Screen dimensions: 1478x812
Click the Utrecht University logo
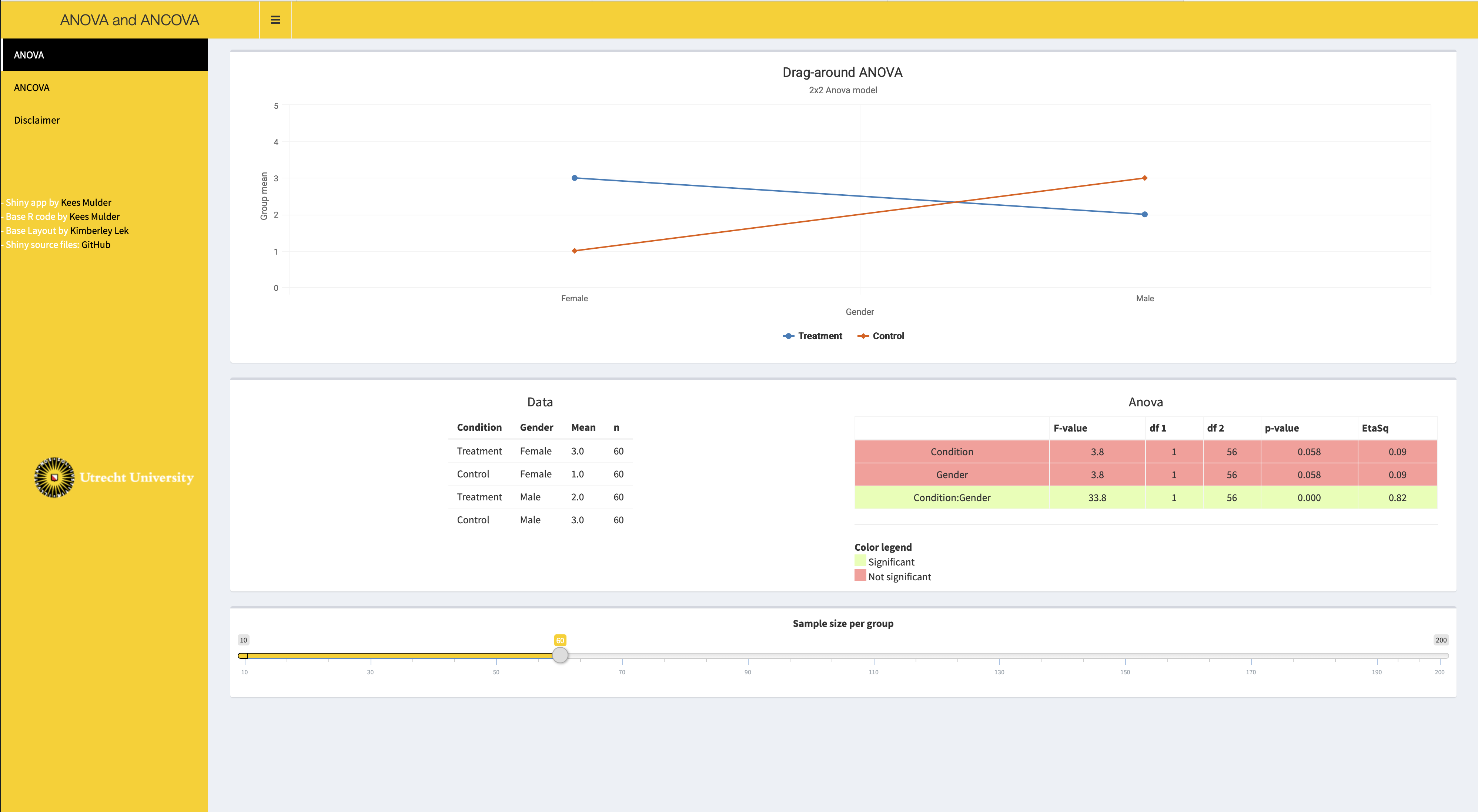114,477
